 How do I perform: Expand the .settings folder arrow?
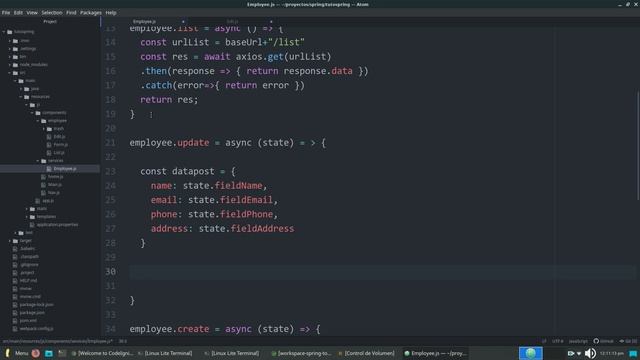(10, 49)
